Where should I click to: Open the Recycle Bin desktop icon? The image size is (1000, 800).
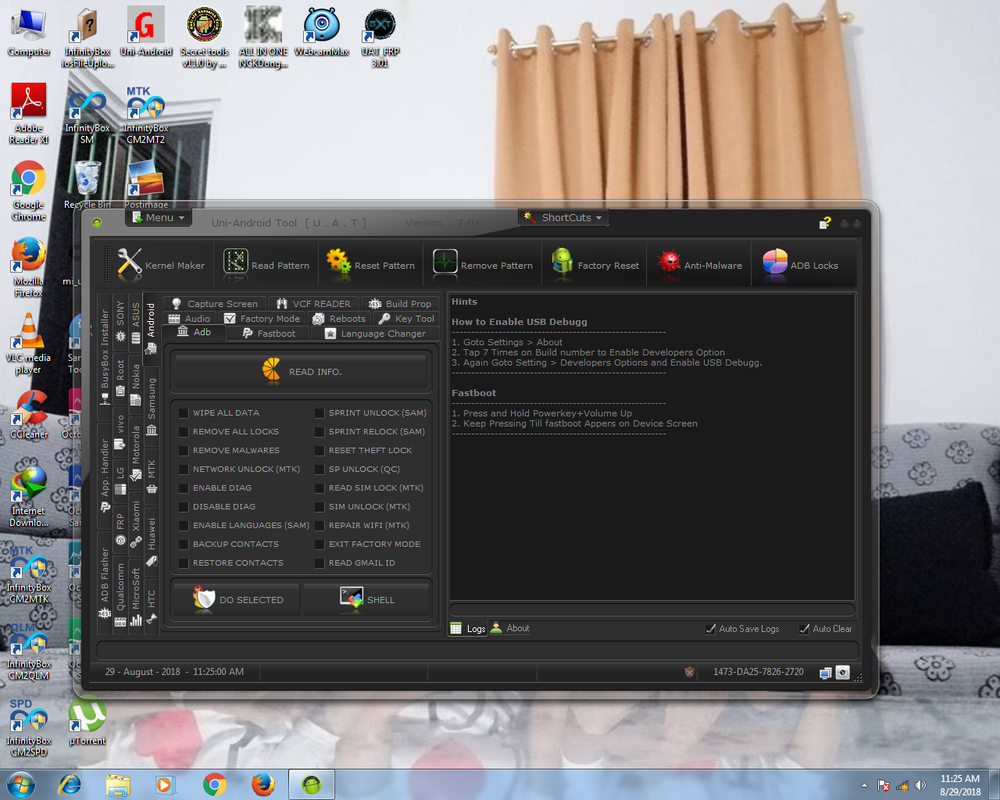(87, 184)
